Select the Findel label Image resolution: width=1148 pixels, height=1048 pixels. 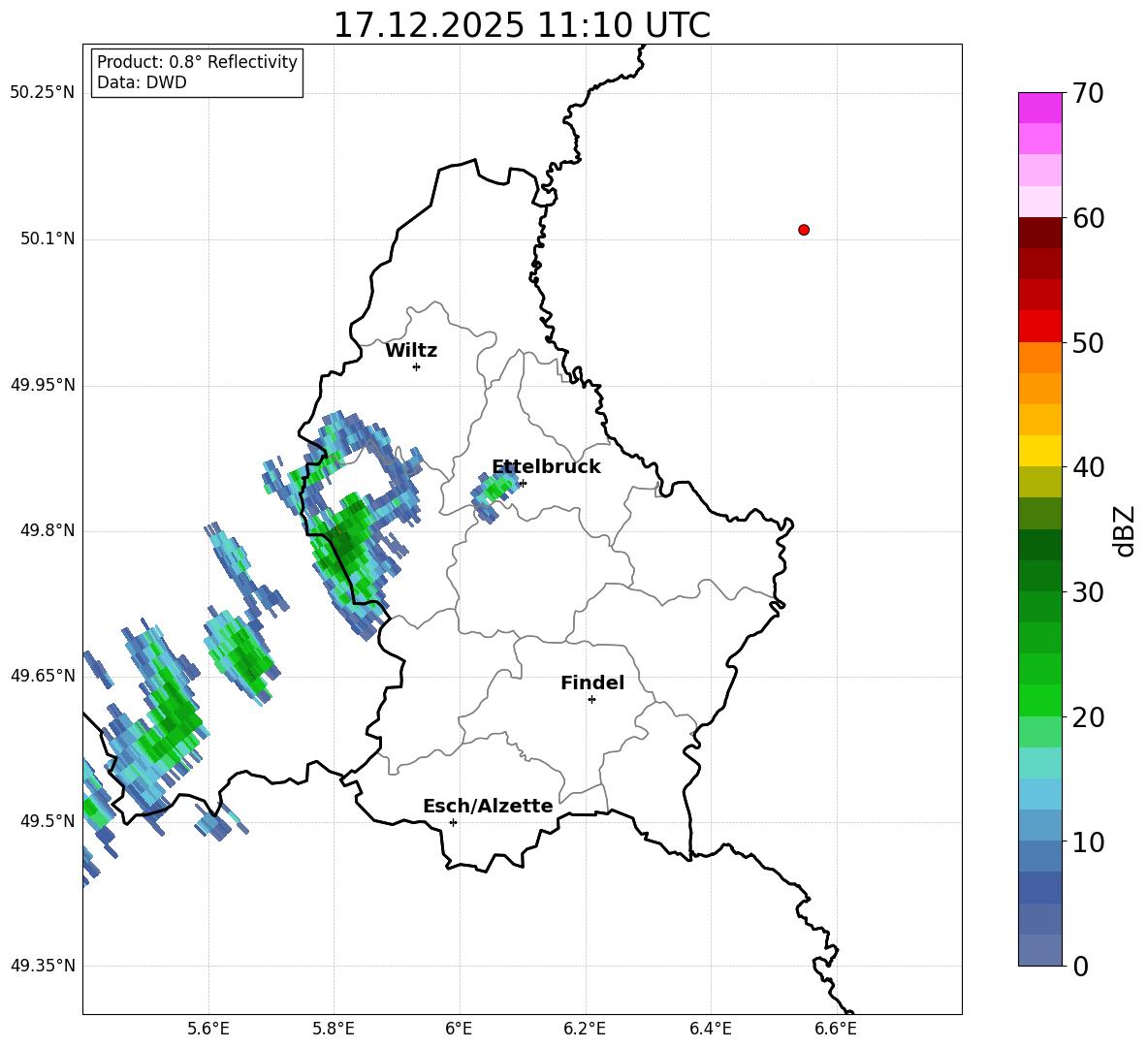point(592,683)
